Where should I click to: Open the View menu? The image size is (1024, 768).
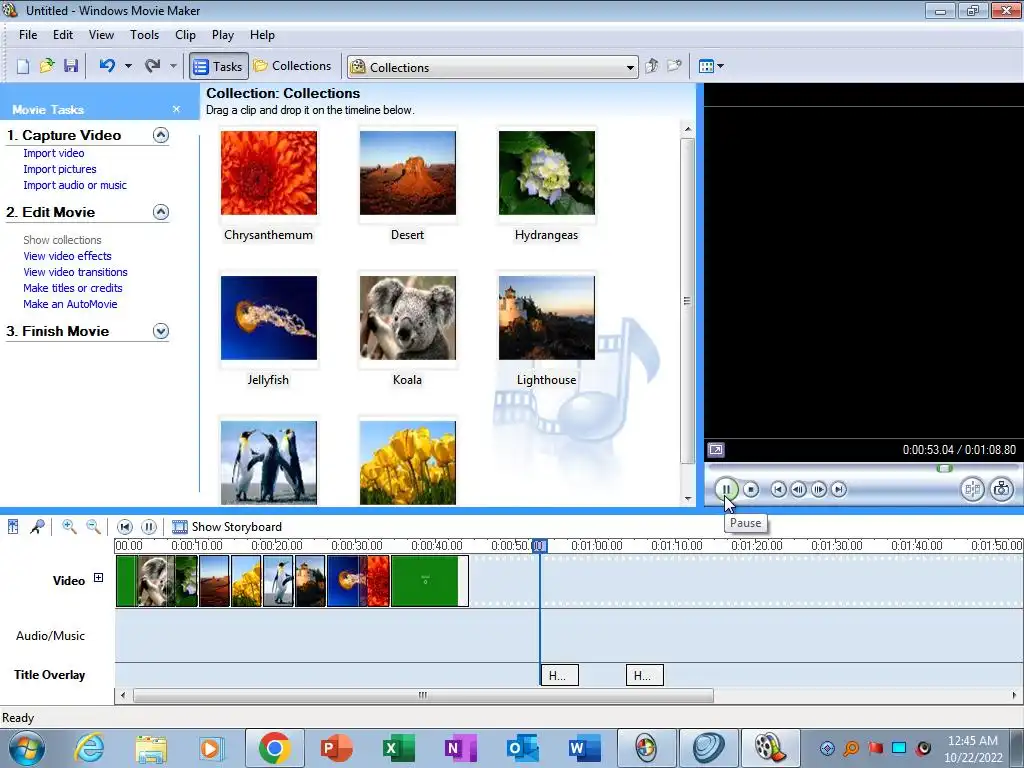pyautogui.click(x=101, y=35)
